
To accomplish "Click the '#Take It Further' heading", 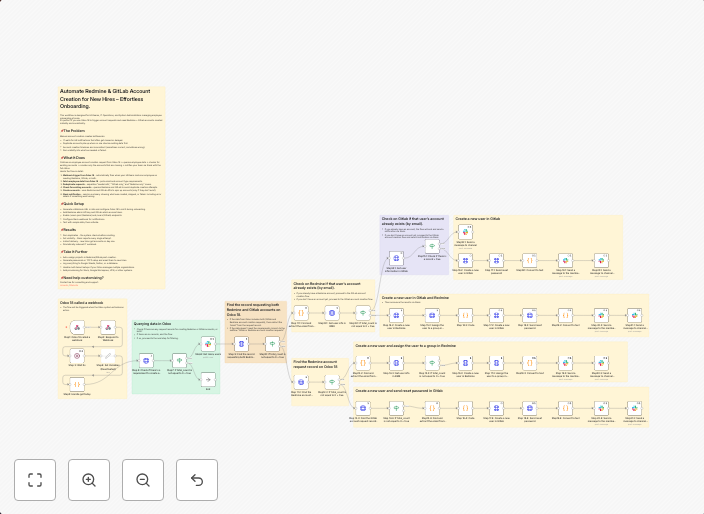I will [x=74, y=252].
